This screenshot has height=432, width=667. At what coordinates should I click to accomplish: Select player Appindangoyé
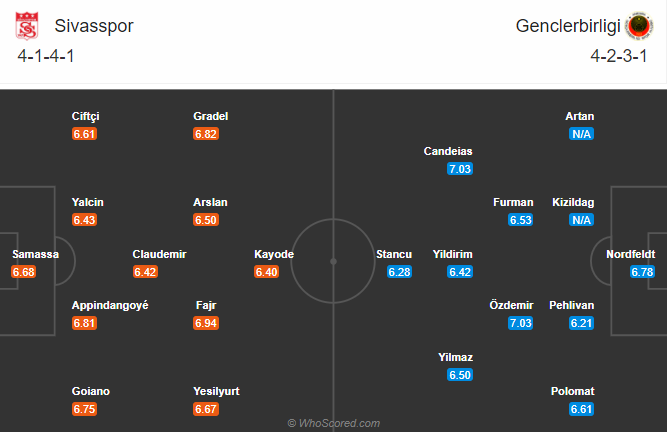tap(110, 305)
